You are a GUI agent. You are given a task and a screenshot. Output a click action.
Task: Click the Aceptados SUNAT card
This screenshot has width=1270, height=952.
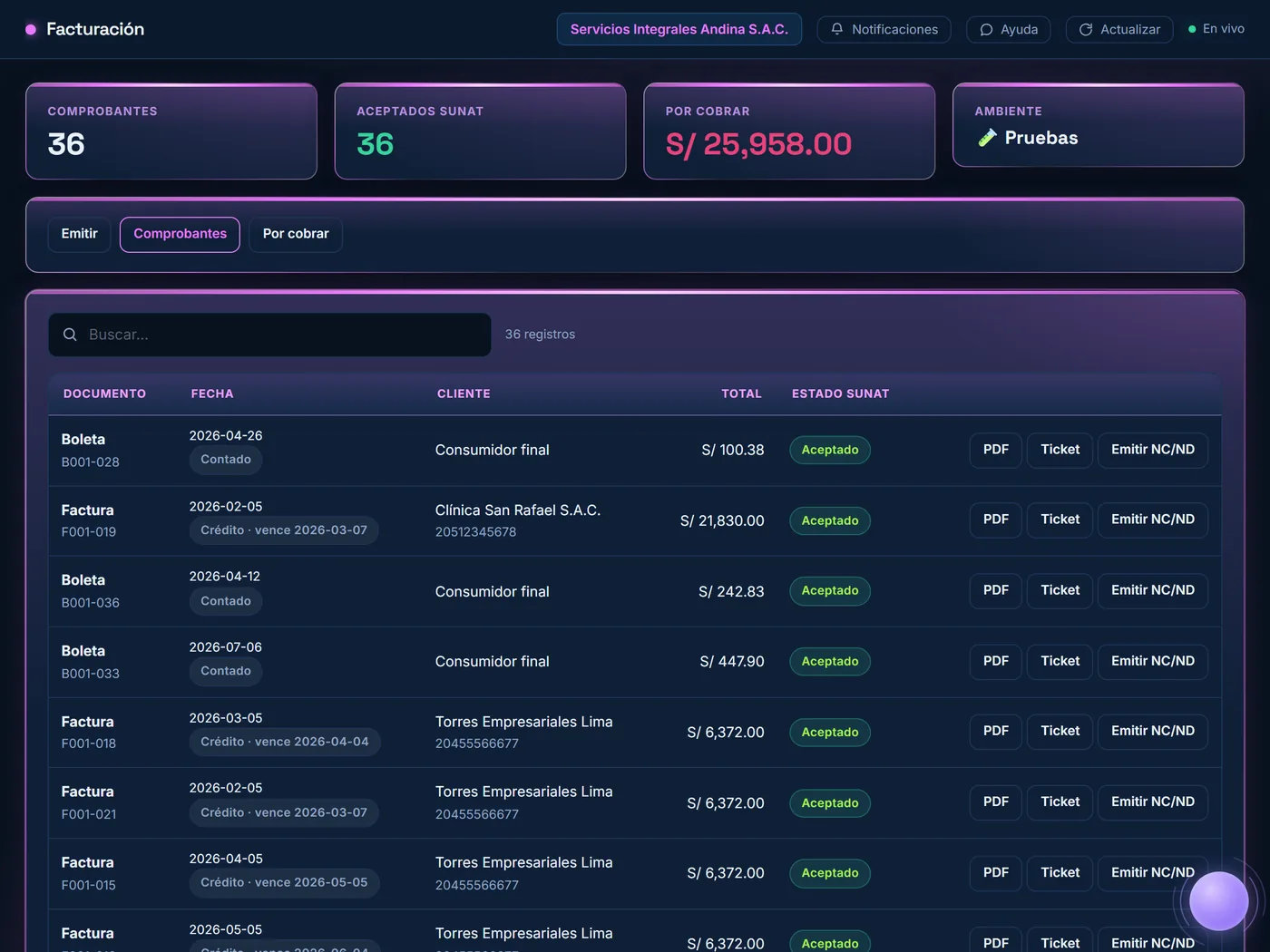click(480, 131)
